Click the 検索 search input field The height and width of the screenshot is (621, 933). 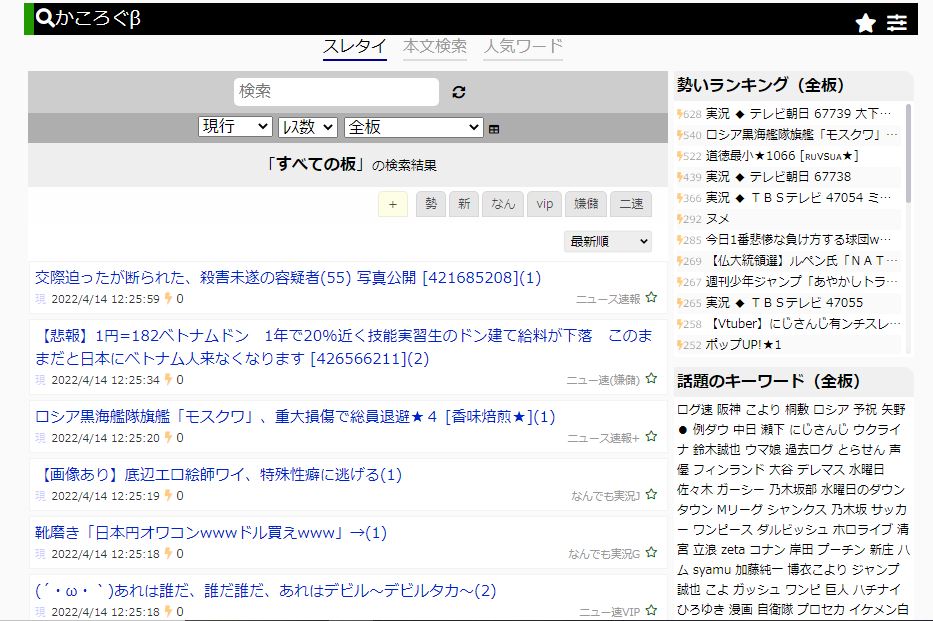click(336, 92)
